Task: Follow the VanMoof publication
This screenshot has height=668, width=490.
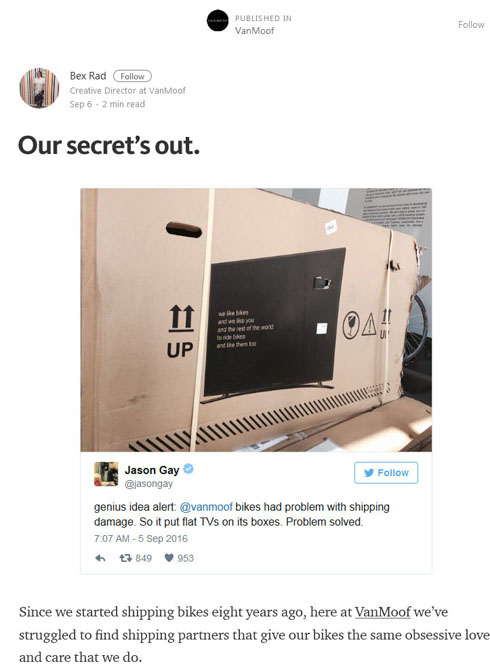Action: click(471, 25)
